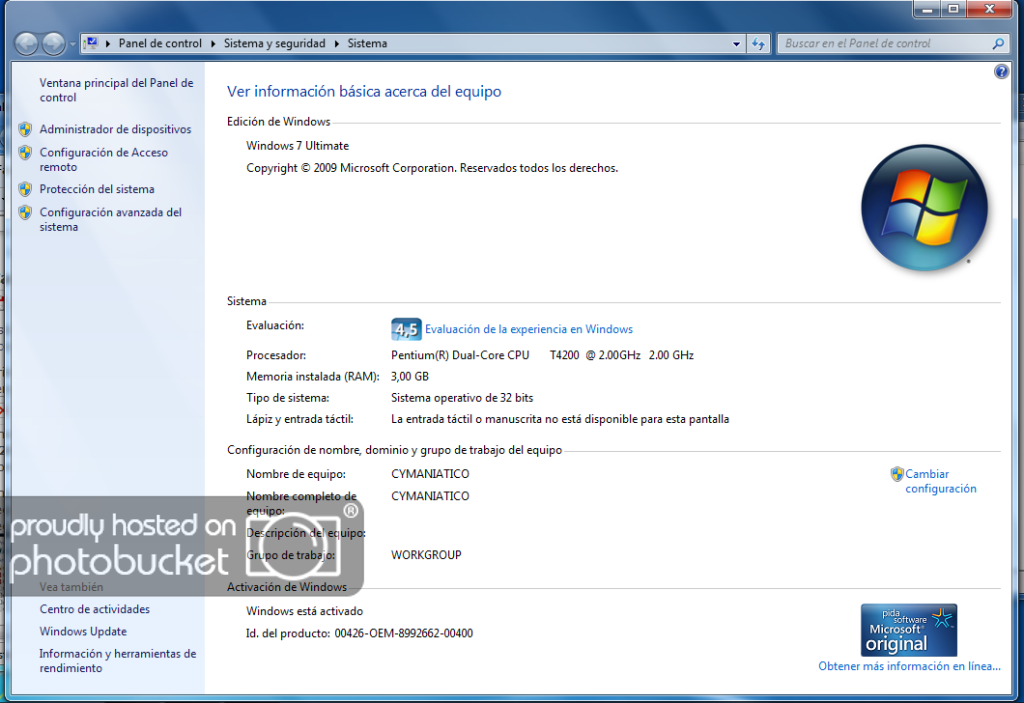The image size is (1024, 703).
Task: Open Ventana principal del Panel de control
Action: 116,90
